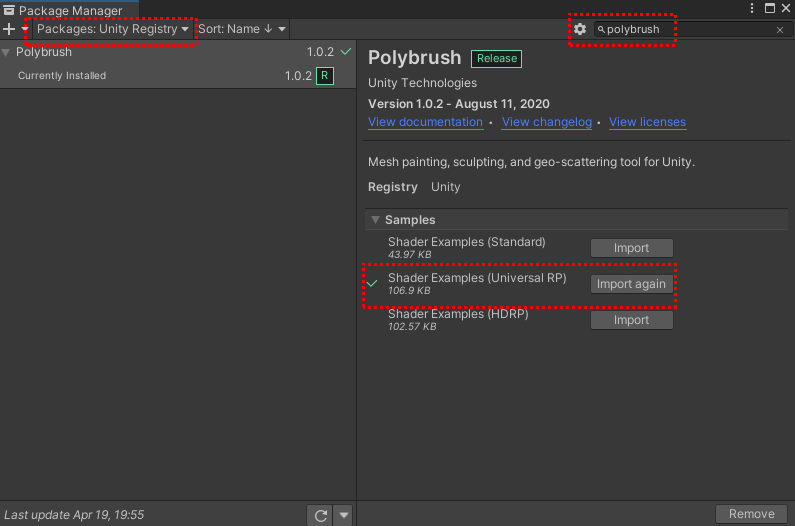Screen dimensions: 795x526
Task: Click the Version 1.0.2 date text
Action: (x=459, y=104)
